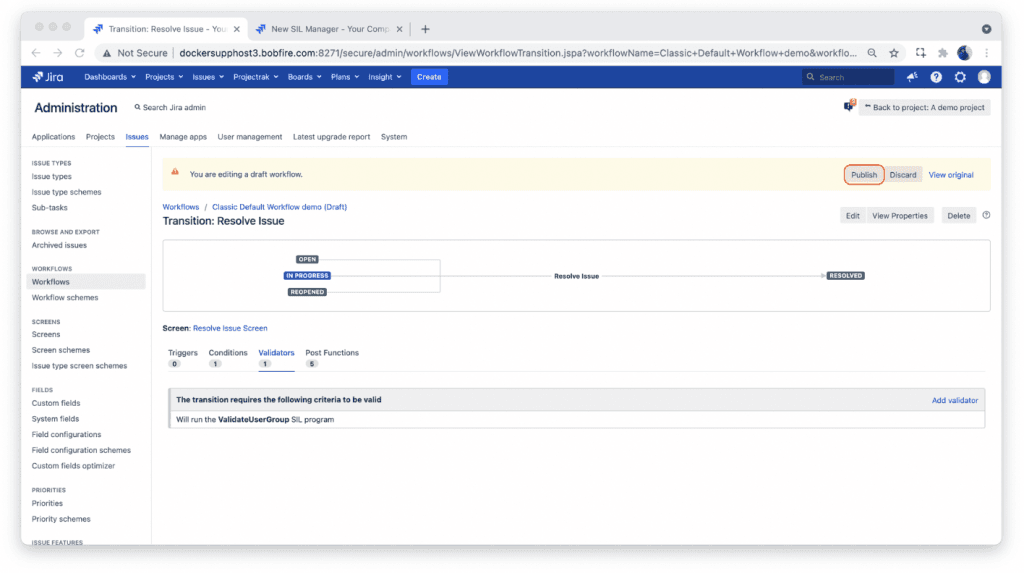Click the Jira search field
1024x573 pixels.
848,77
